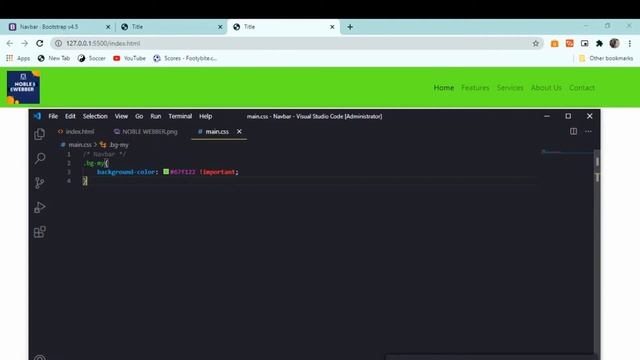Click the orange extension icon in toolbar

tap(554, 43)
